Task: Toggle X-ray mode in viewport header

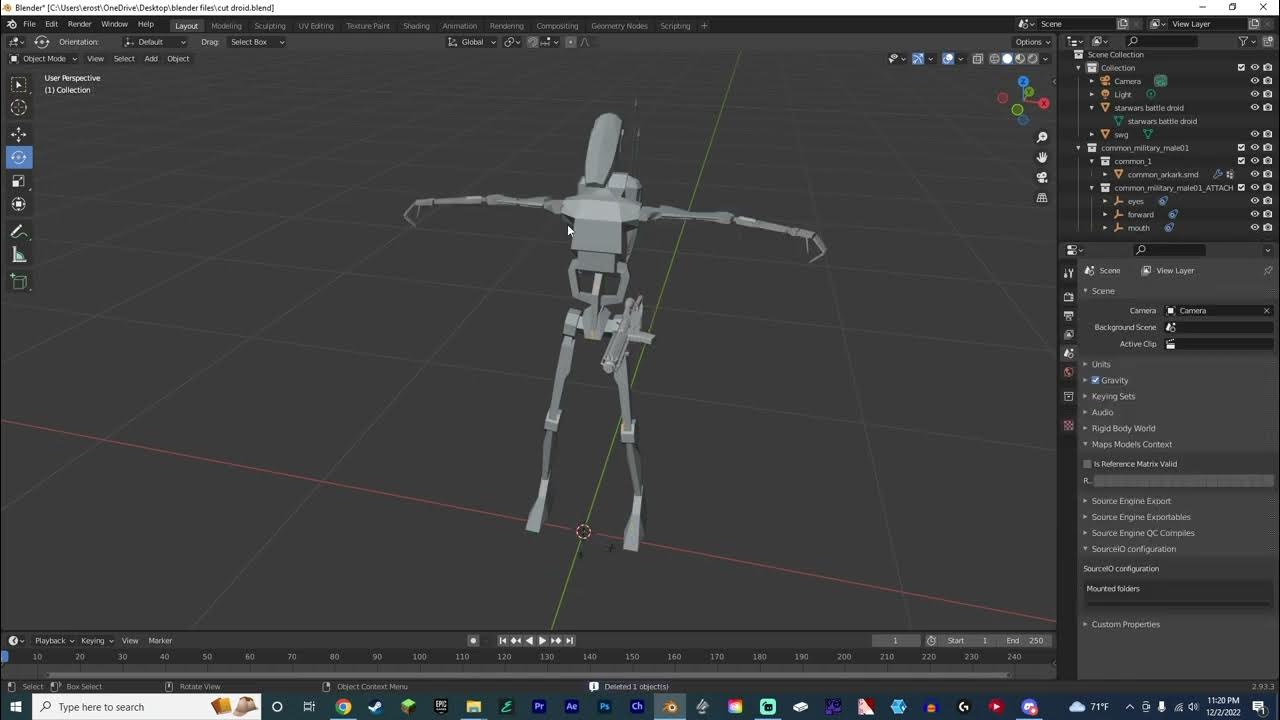Action: pos(978,58)
